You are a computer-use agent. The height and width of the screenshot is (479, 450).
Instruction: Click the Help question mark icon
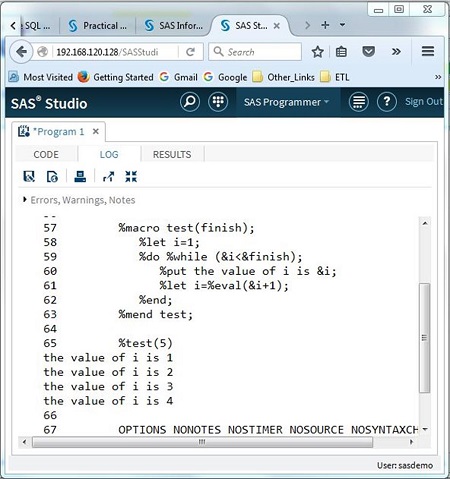(x=387, y=102)
